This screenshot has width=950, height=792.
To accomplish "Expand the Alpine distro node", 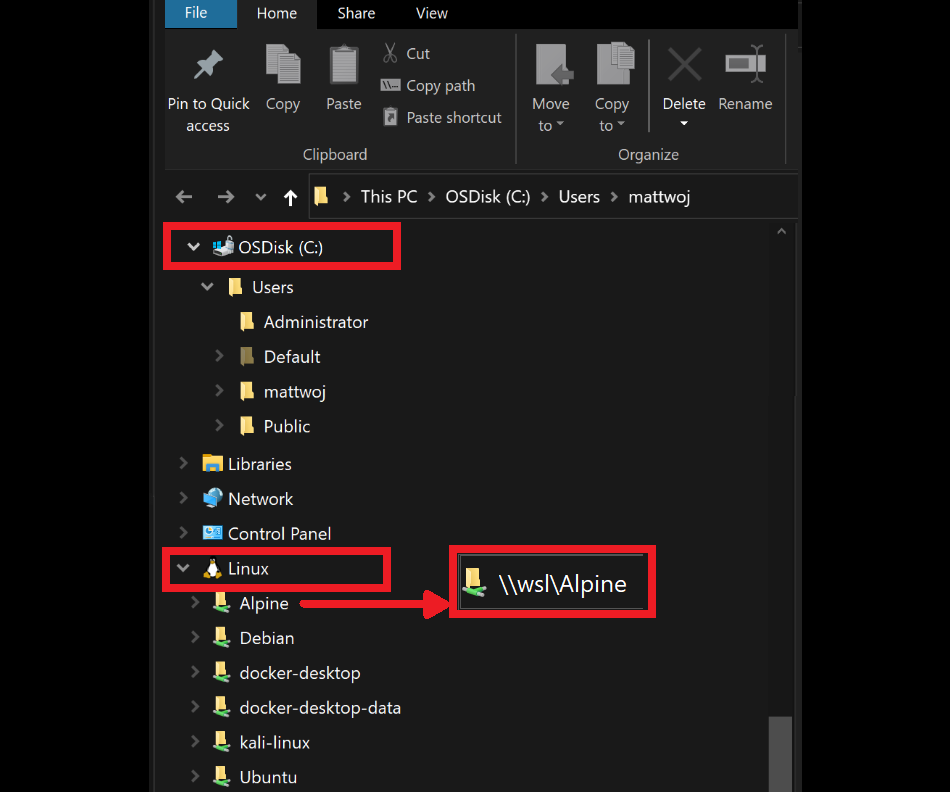I will pos(195,602).
